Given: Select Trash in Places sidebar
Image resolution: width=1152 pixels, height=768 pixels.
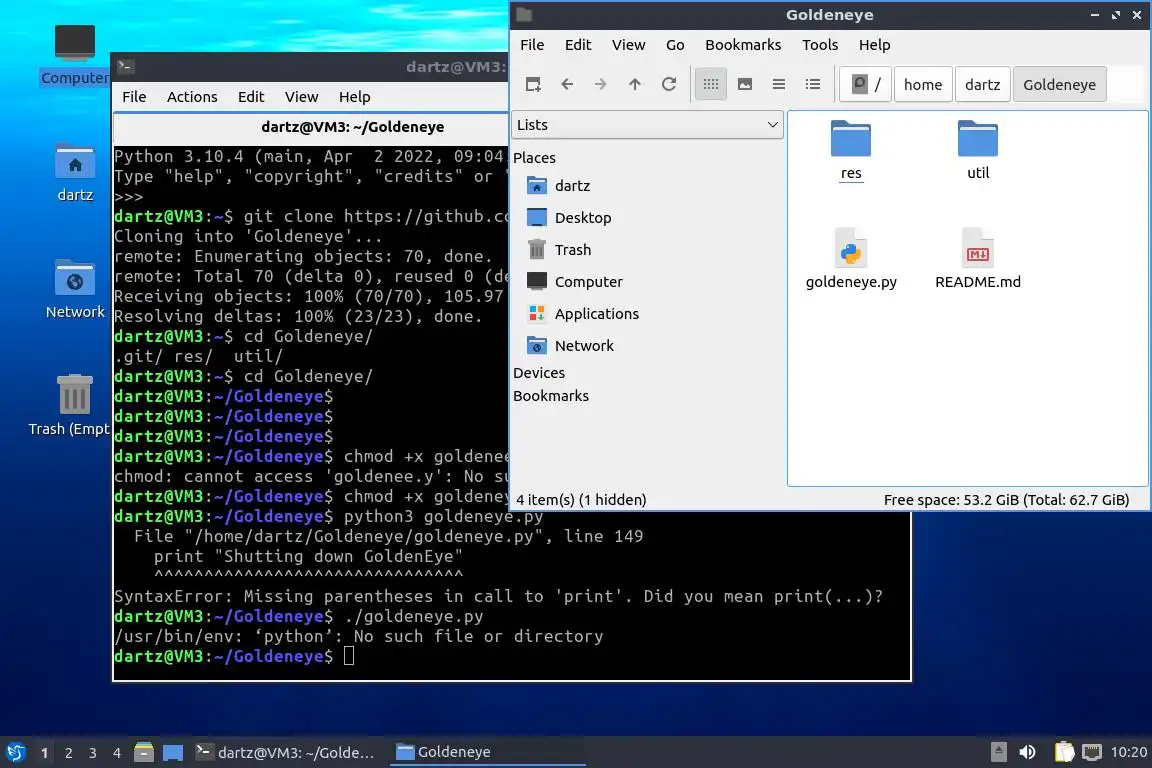Looking at the screenshot, I should 560,250.
